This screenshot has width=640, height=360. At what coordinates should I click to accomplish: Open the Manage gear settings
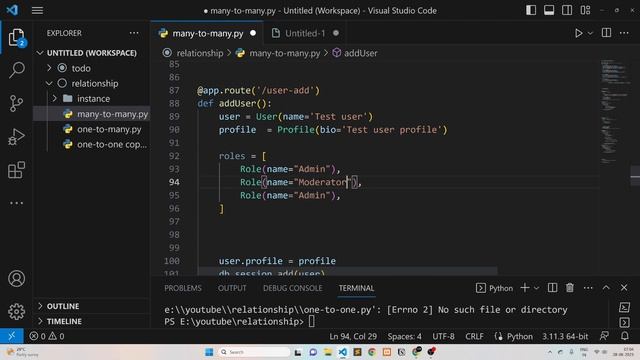16,312
